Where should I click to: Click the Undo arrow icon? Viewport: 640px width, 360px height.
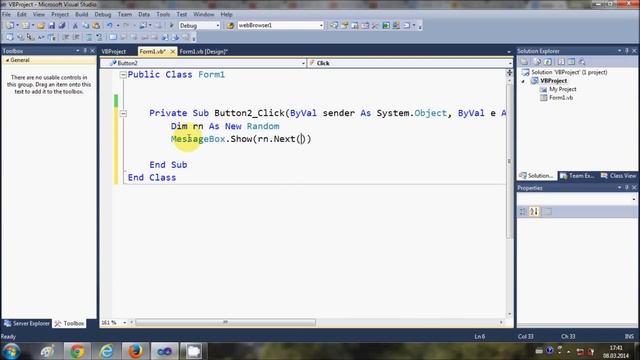(x=109, y=25)
